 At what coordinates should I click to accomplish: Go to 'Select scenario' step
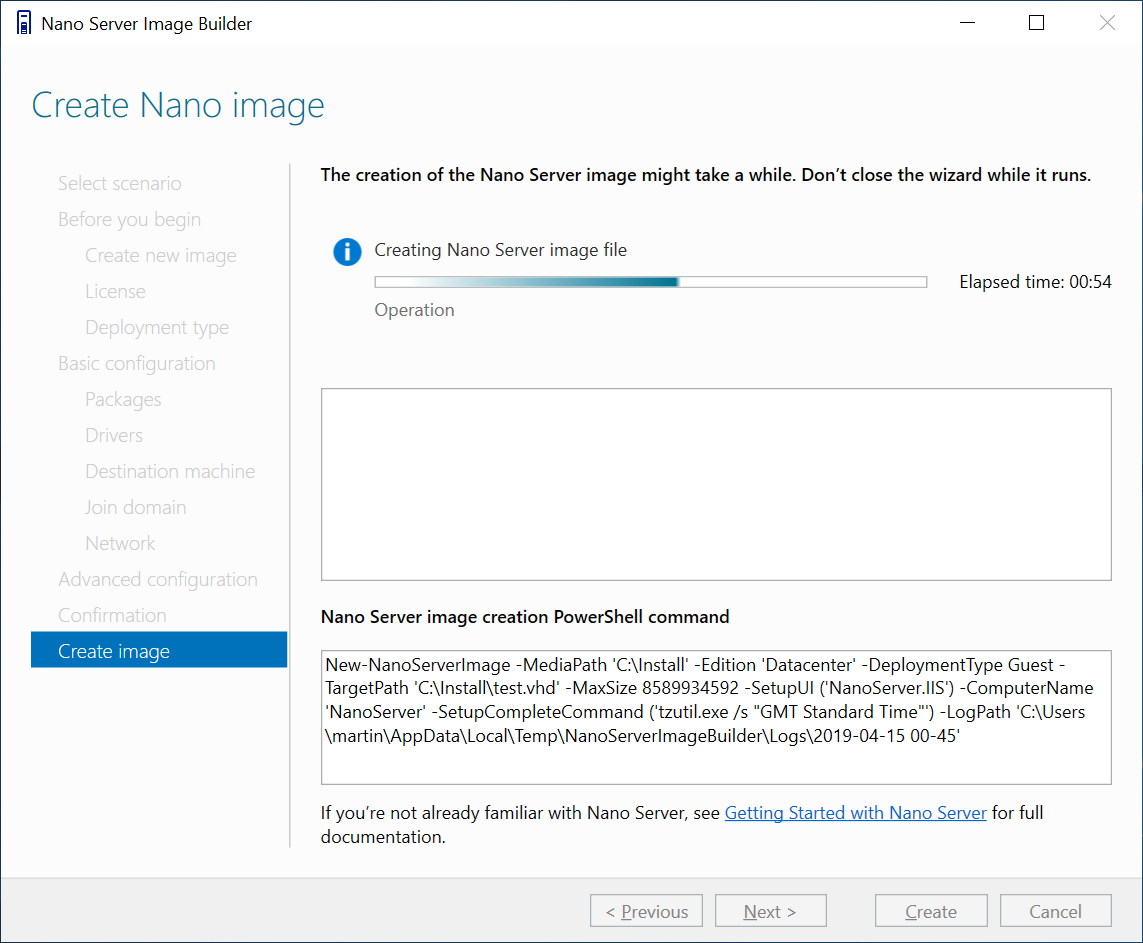point(120,183)
